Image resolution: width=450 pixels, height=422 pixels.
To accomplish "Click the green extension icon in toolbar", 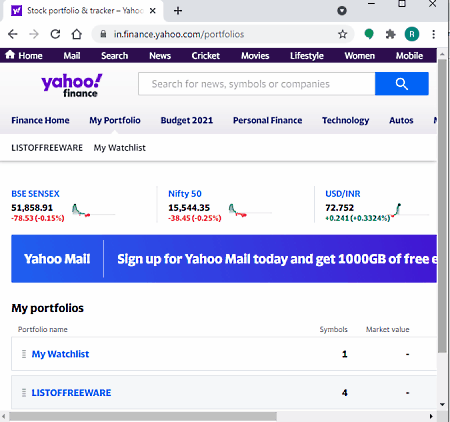I will [x=369, y=34].
